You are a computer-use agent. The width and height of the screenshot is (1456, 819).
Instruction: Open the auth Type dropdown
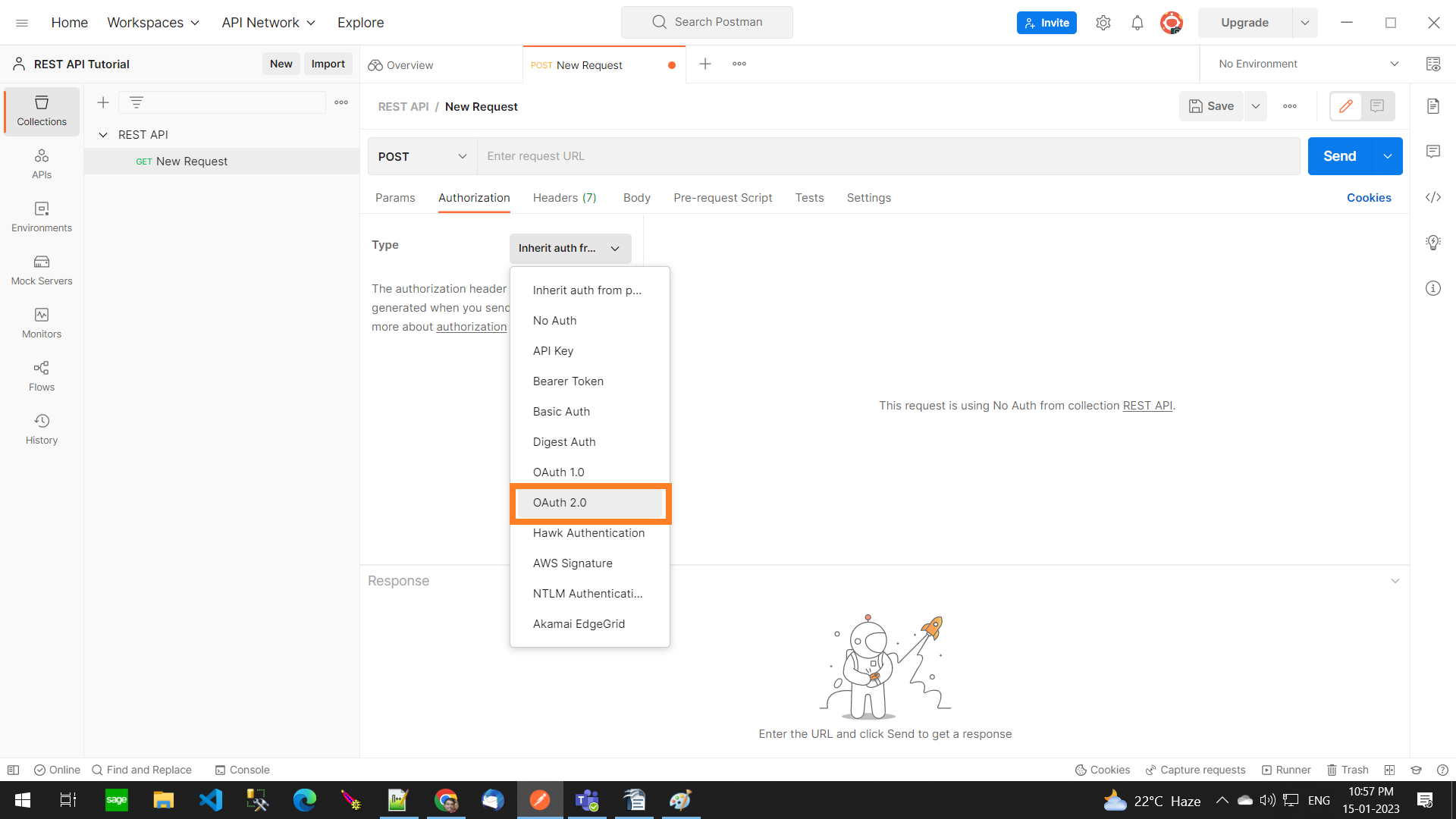point(570,248)
